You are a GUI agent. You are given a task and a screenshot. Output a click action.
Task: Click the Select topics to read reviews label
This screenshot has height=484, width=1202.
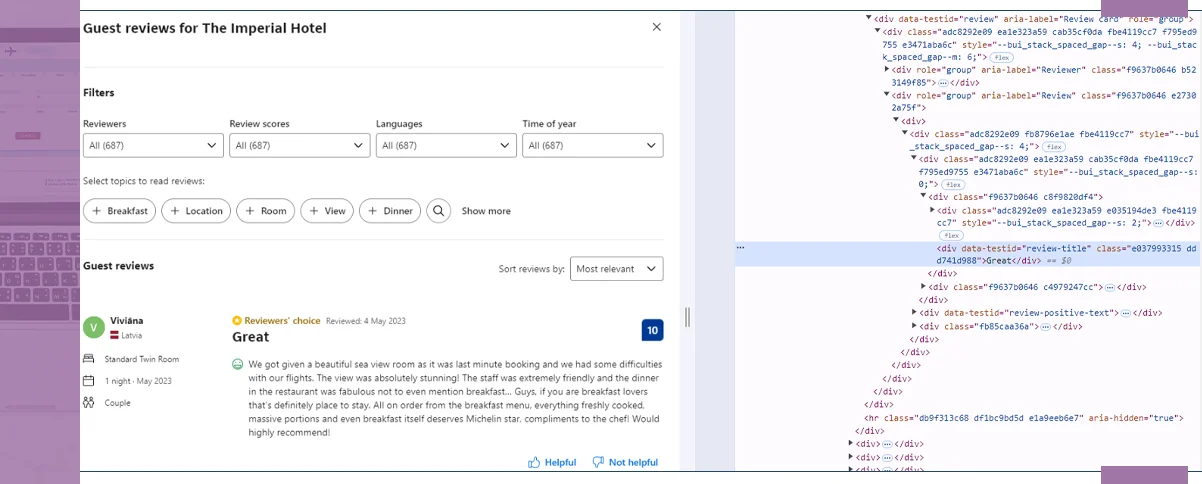[x=144, y=181]
